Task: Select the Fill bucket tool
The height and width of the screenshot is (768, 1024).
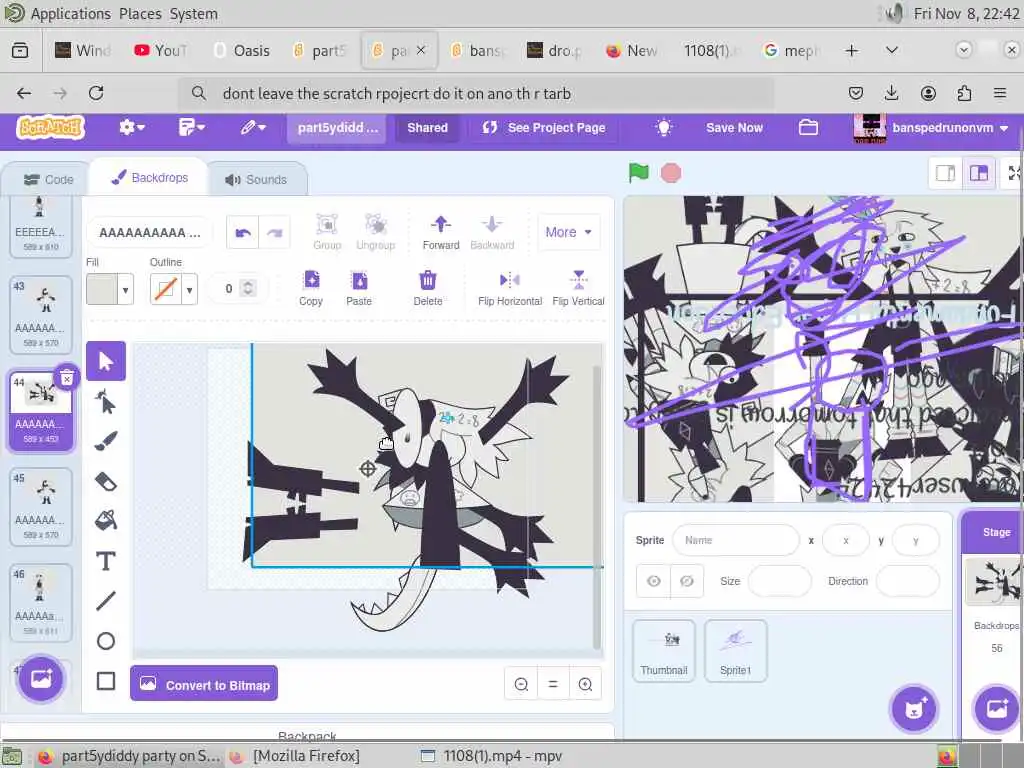Action: click(106, 520)
